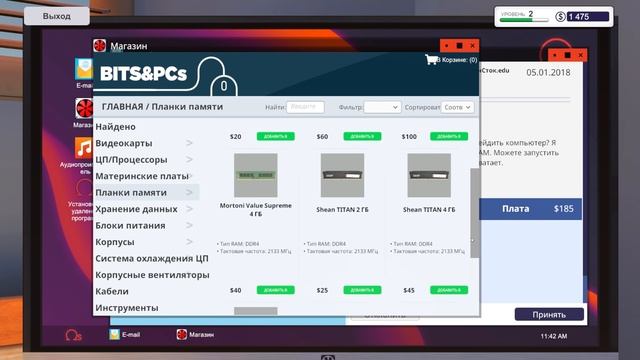Open the Материнские платы category
640x360 pixels.
[x=142, y=176]
